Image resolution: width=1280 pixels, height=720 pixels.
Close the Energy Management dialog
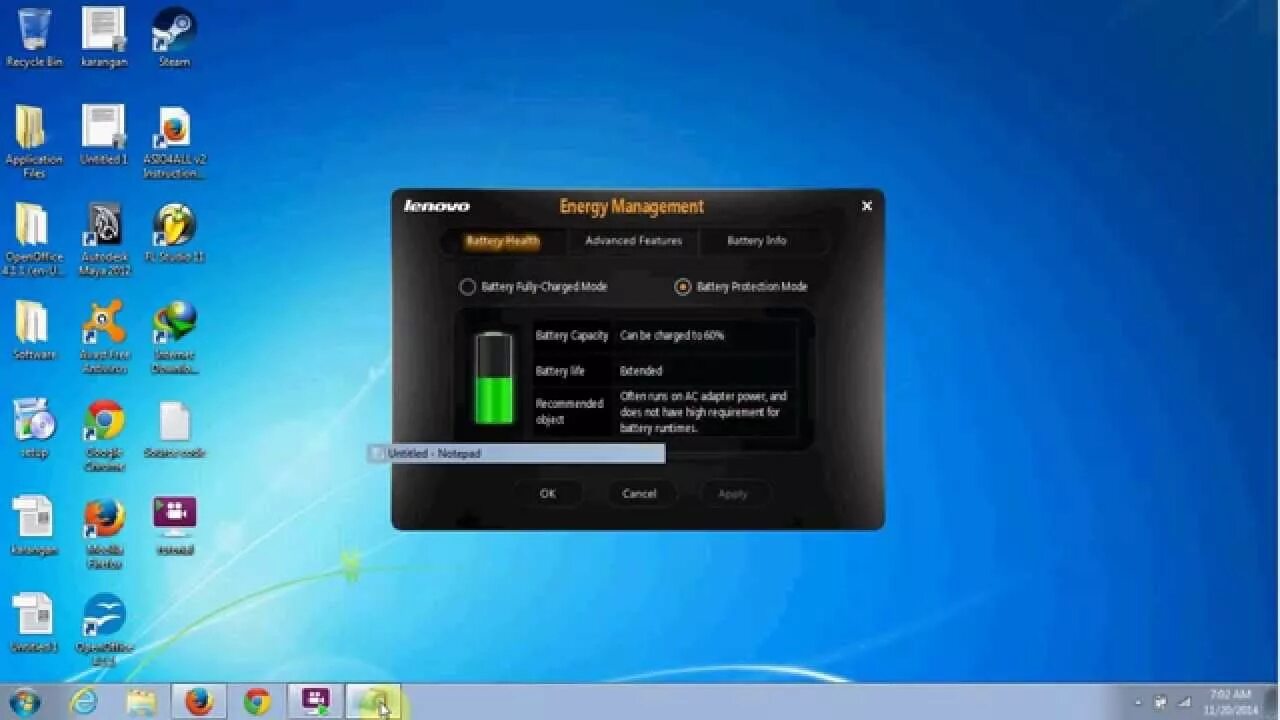pyautogui.click(x=866, y=206)
